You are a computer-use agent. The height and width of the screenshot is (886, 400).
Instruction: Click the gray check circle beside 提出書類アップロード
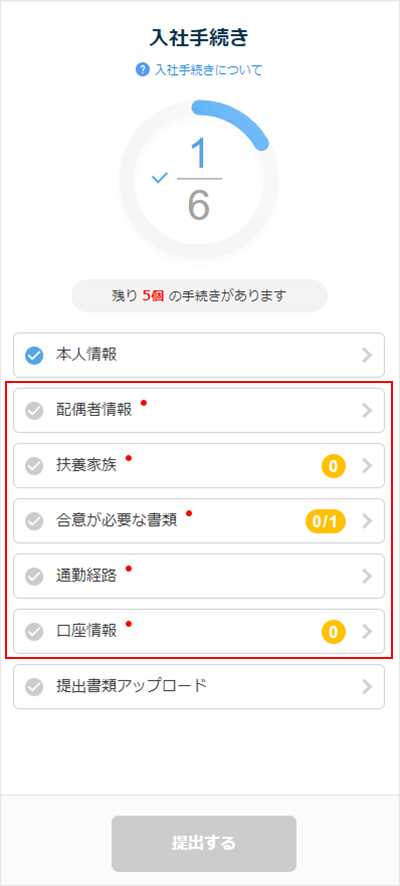pos(34,687)
